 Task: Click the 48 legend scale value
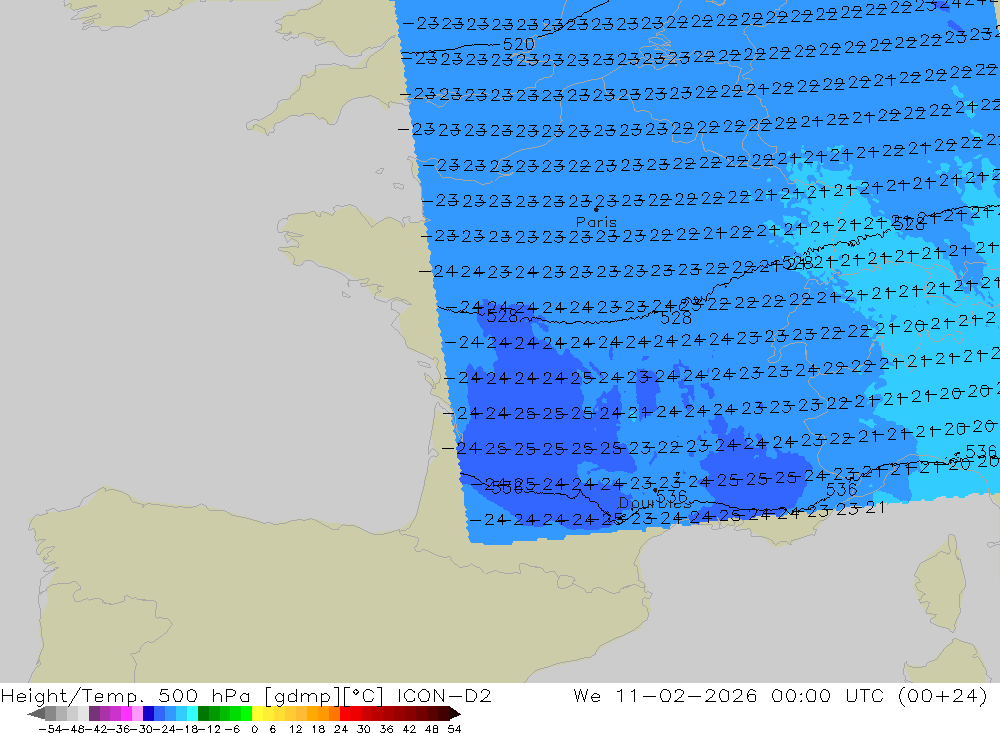pyautogui.click(x=432, y=729)
